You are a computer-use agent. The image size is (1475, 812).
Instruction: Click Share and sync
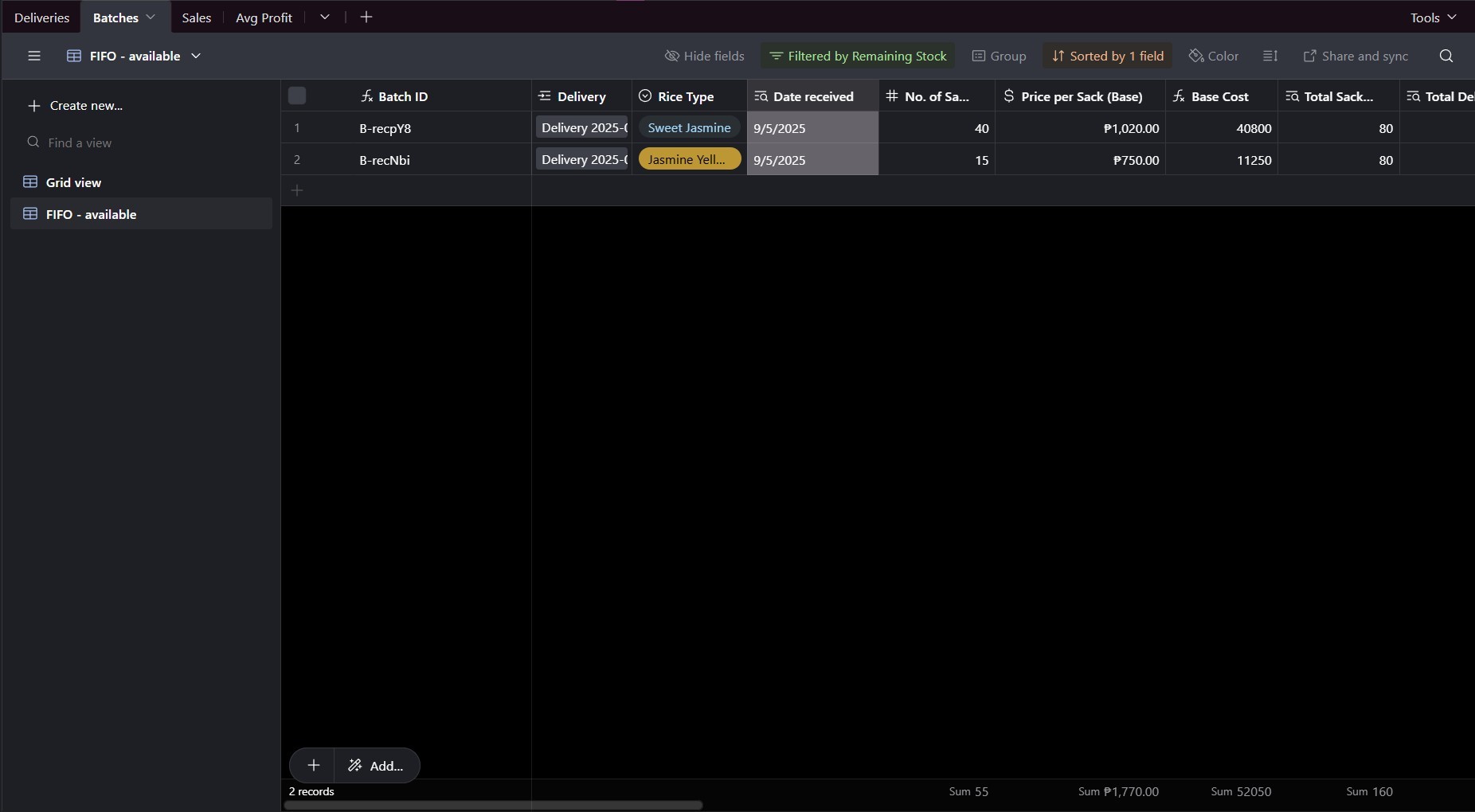coord(1356,56)
